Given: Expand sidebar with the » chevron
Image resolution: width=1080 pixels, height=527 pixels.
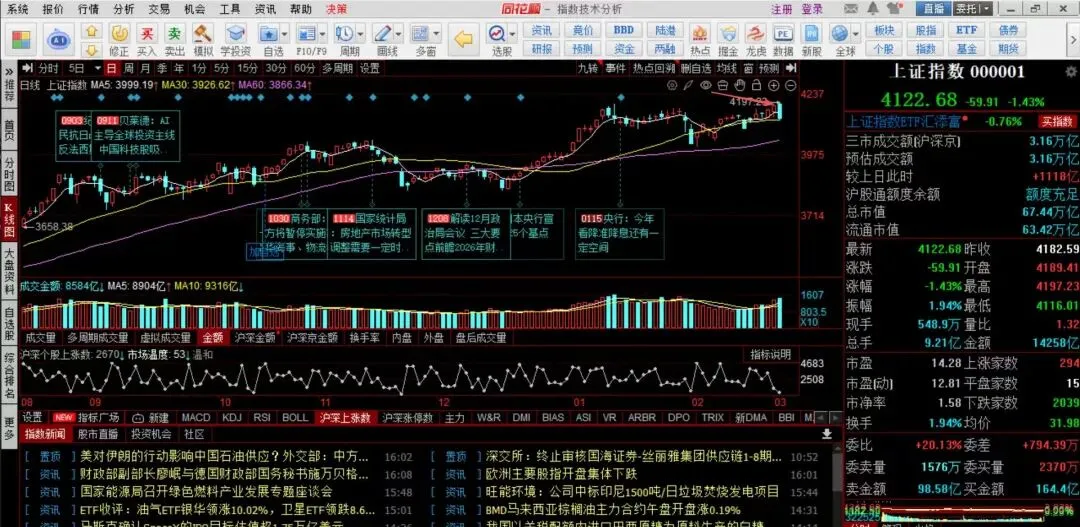Looking at the screenshot, I should pos(8,70).
